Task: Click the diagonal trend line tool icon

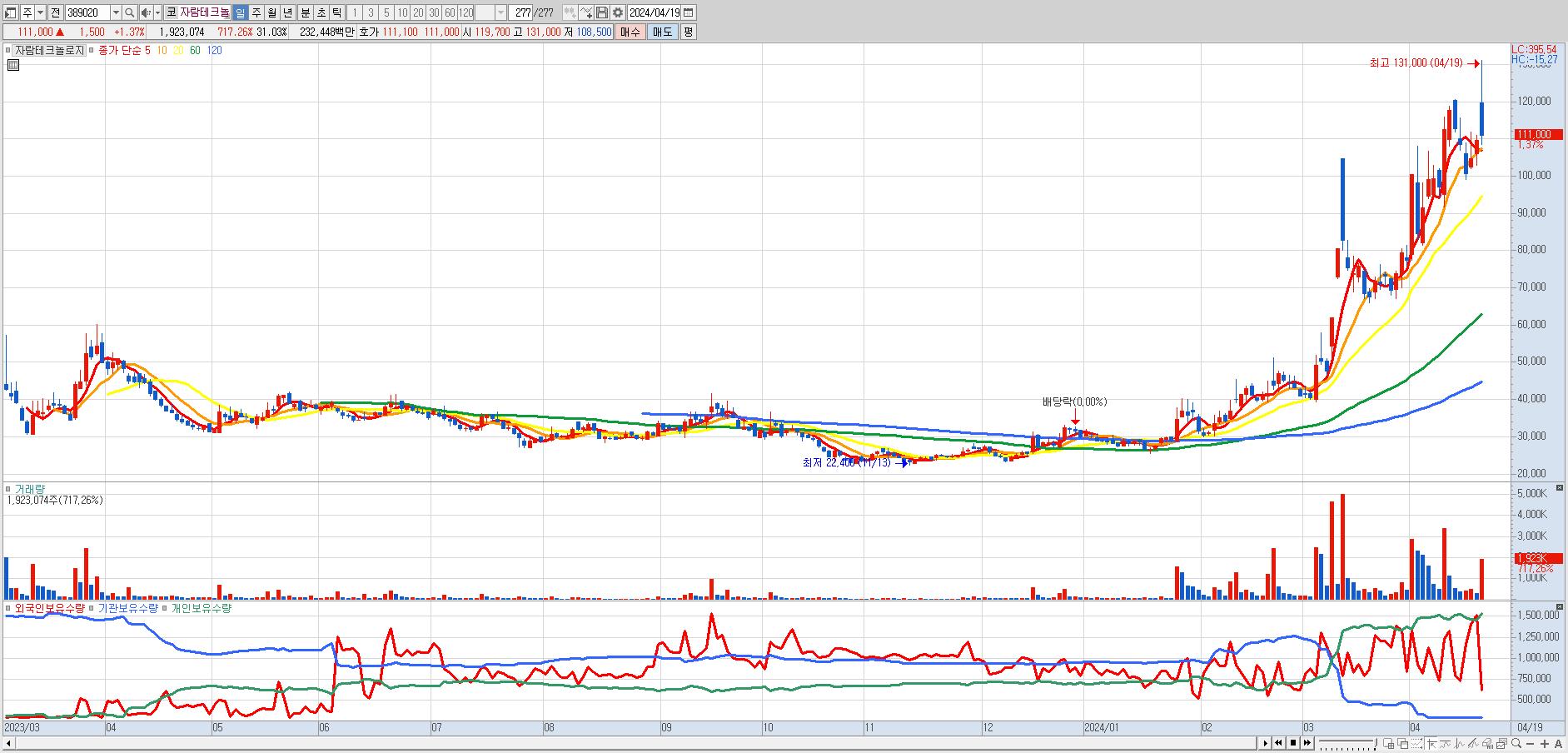Action: click(x=1473, y=743)
